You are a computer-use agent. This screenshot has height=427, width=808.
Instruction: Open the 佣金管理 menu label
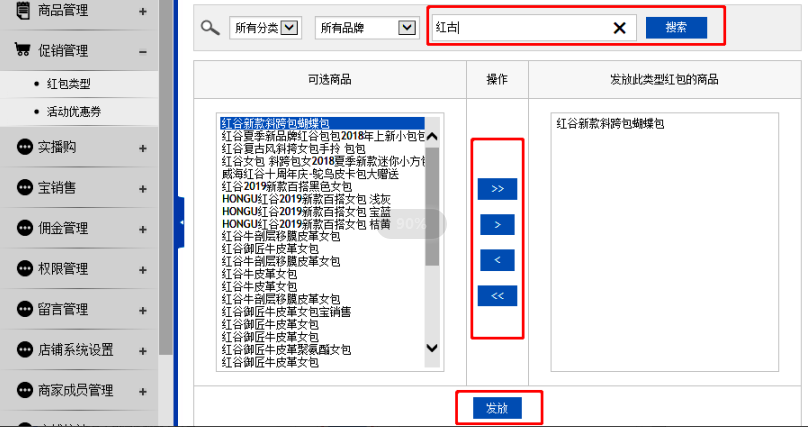coord(63,228)
